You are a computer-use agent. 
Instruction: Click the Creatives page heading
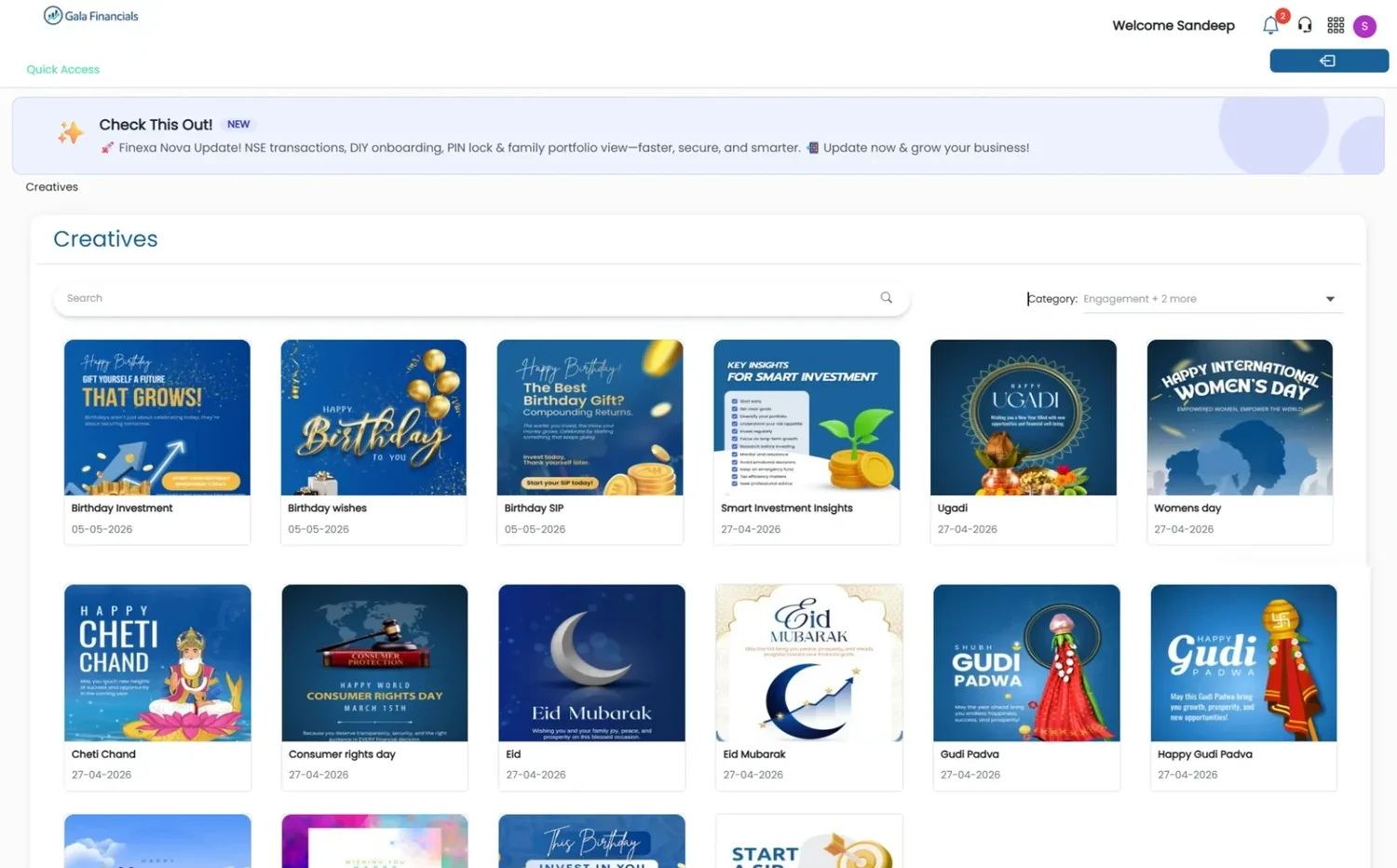click(x=105, y=239)
